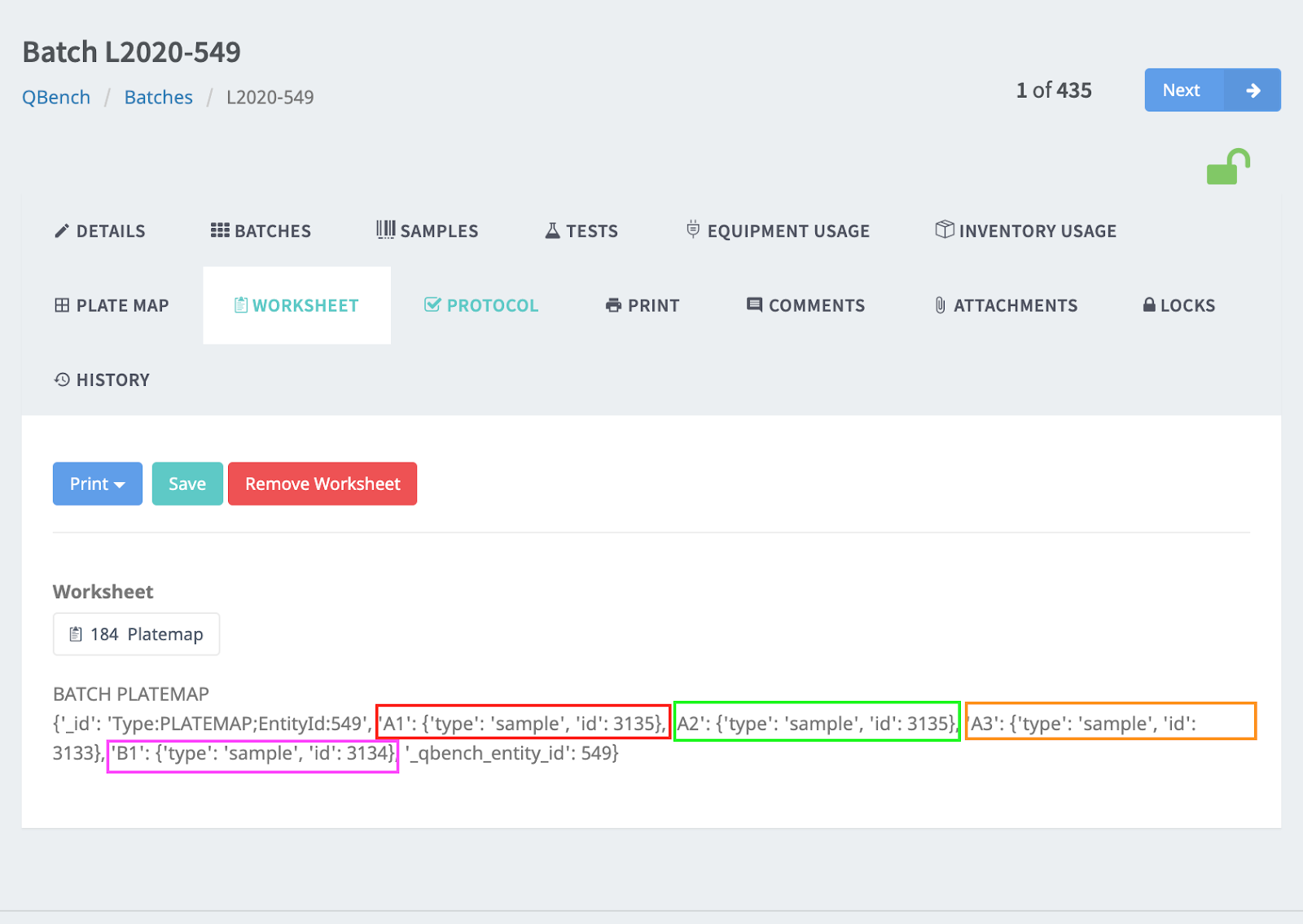
Task: Click the red Remove Worksheet button
Action: pyautogui.click(x=322, y=484)
